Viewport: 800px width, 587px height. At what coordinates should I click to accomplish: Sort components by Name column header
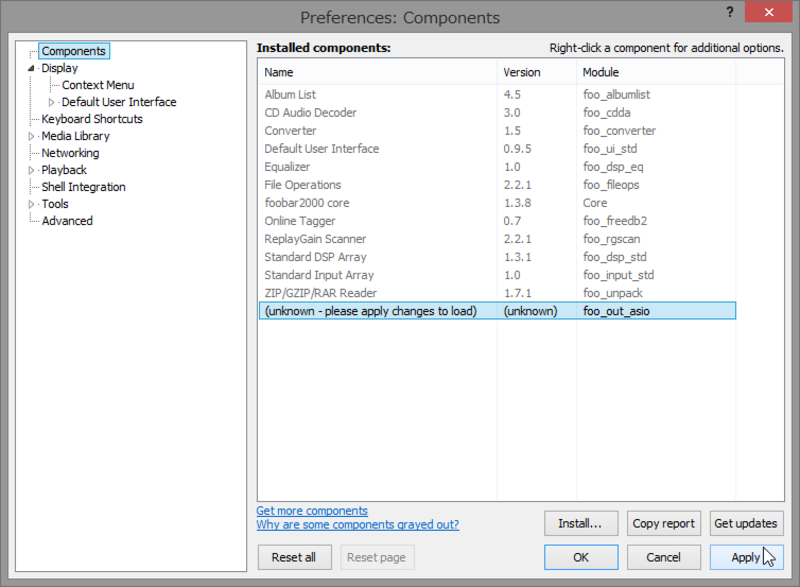coord(378,72)
